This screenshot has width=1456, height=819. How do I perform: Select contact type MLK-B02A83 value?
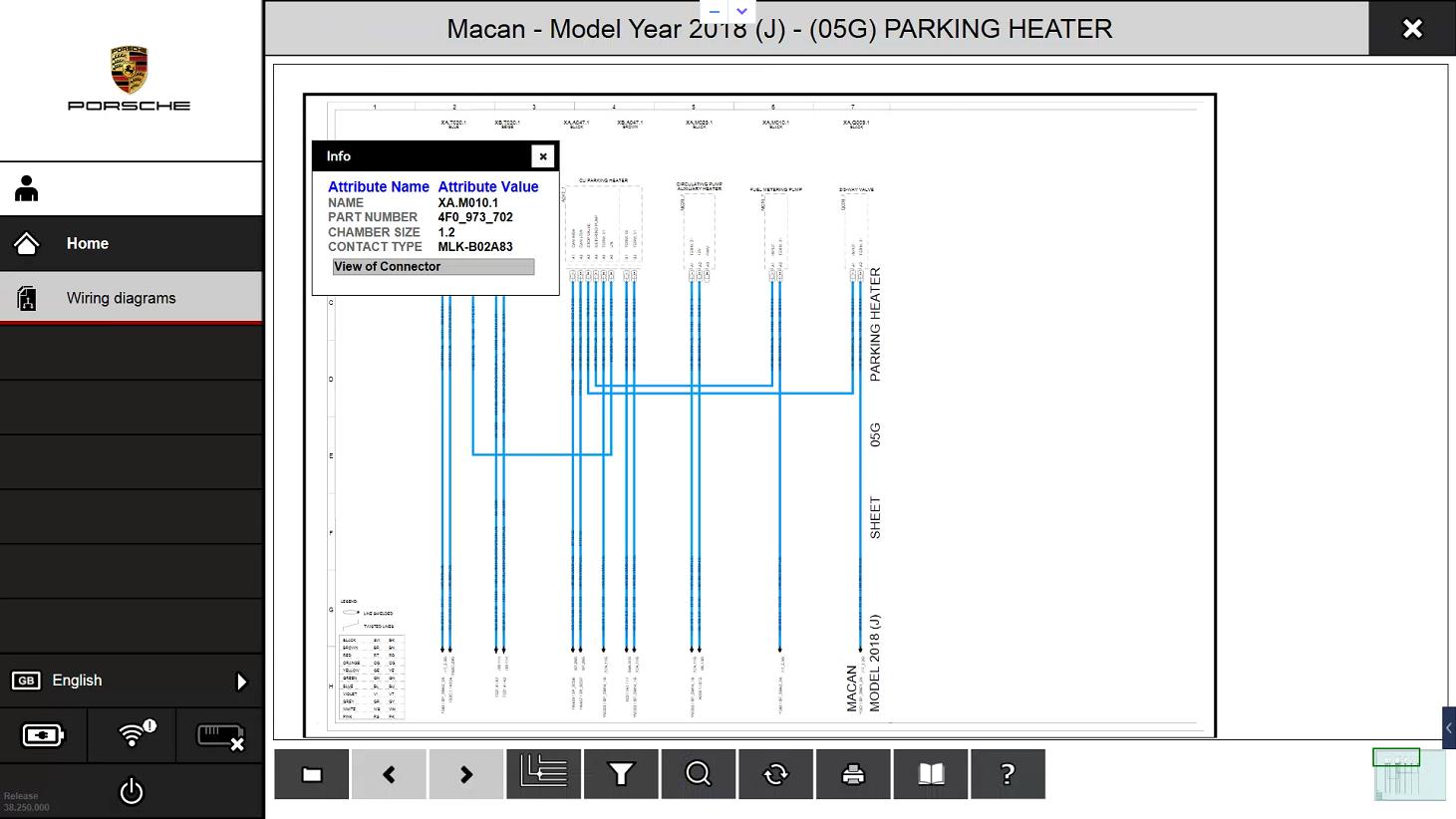pyautogui.click(x=475, y=247)
